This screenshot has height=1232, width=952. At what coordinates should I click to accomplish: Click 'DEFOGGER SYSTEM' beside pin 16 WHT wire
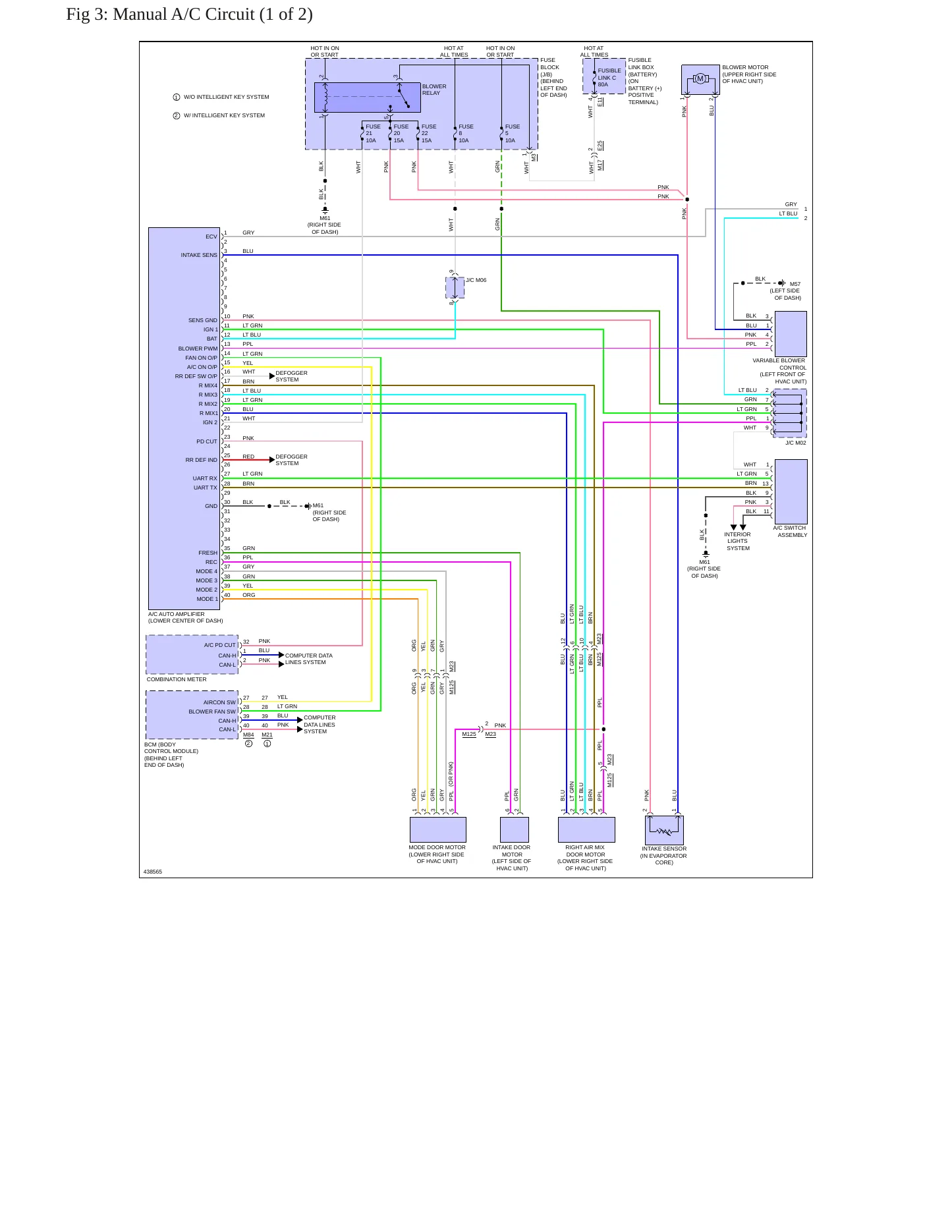291,377
